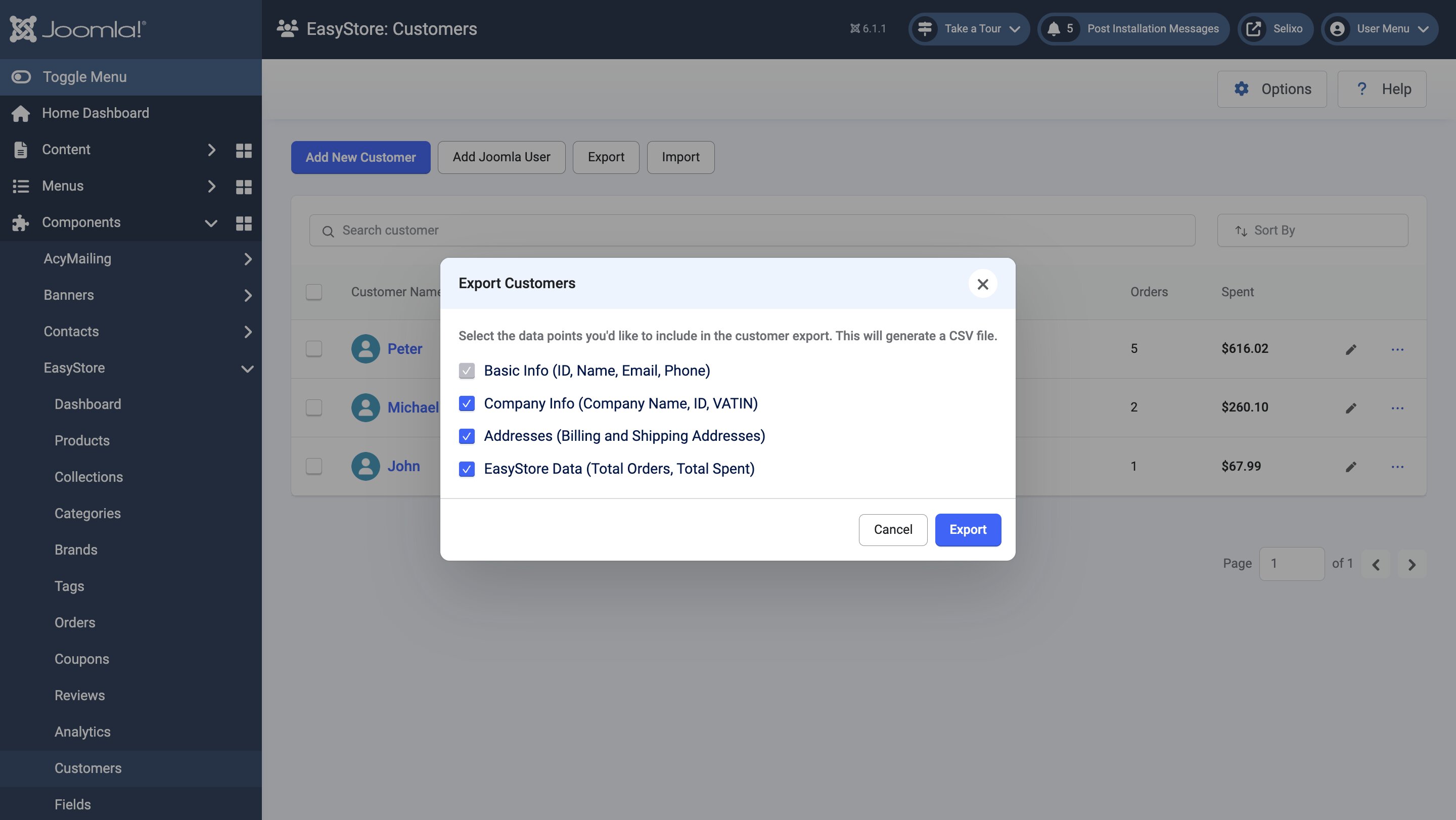Click the Search customer field
Viewport: 1456px width, 820px height.
pyautogui.click(x=752, y=231)
